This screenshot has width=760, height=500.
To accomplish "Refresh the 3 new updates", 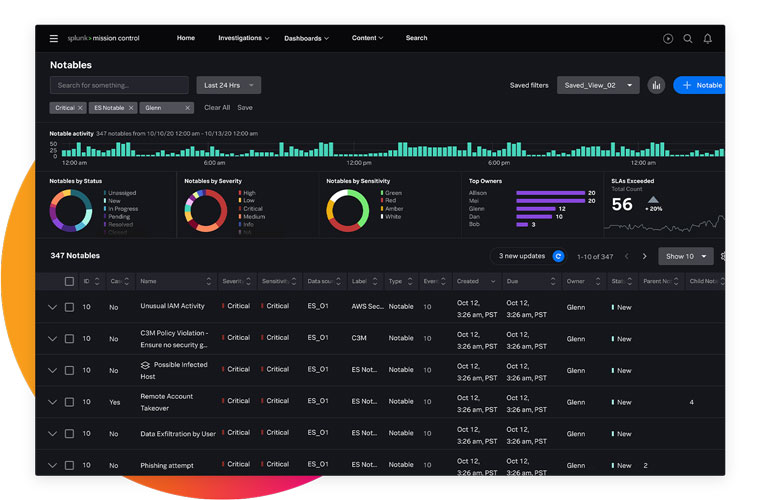I will pos(558,256).
